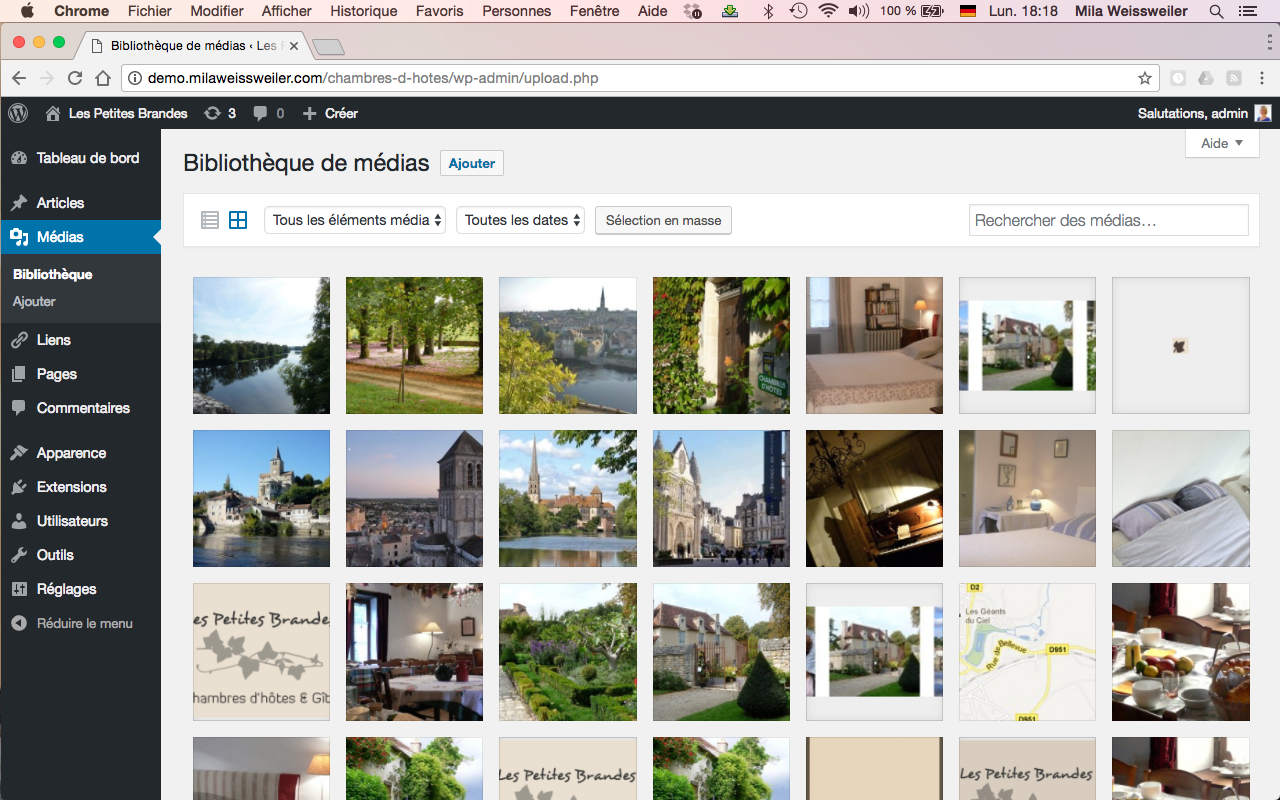Screen dimensions: 1280x800
Task: Select the park trees thumbnail
Action: click(x=414, y=345)
